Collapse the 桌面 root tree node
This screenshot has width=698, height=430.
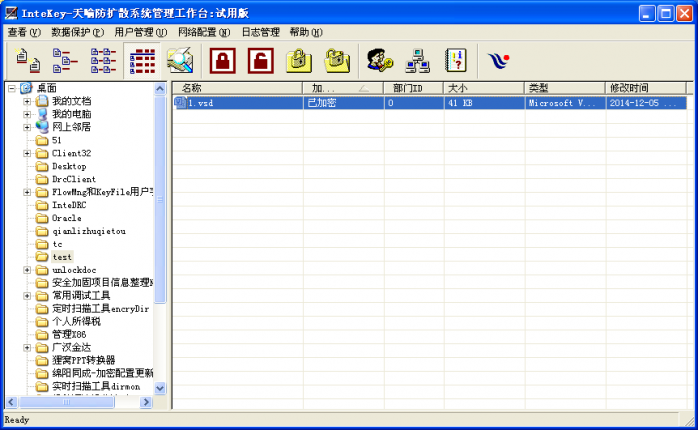12,88
